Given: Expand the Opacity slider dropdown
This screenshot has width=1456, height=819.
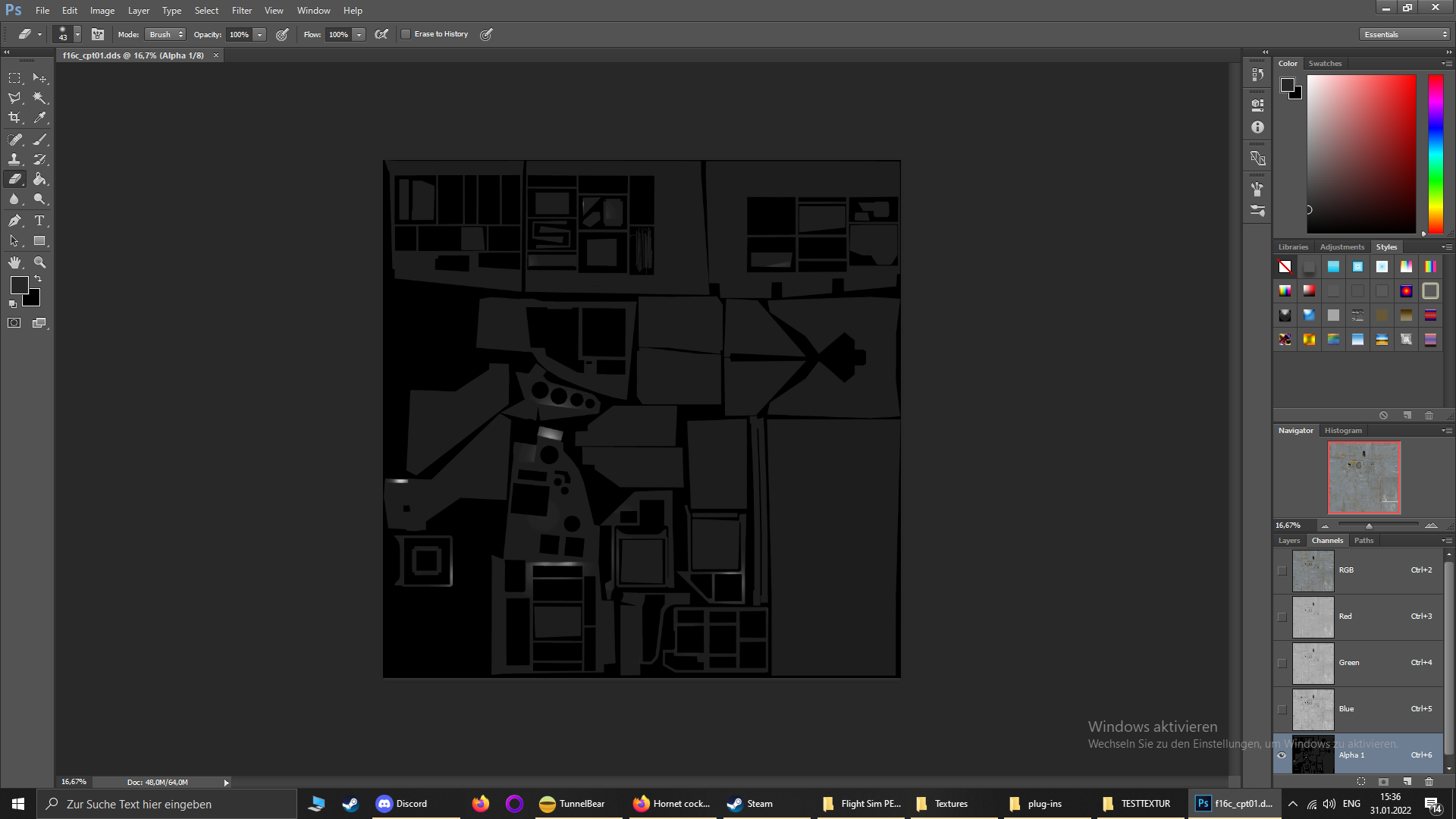Looking at the screenshot, I should [x=259, y=34].
